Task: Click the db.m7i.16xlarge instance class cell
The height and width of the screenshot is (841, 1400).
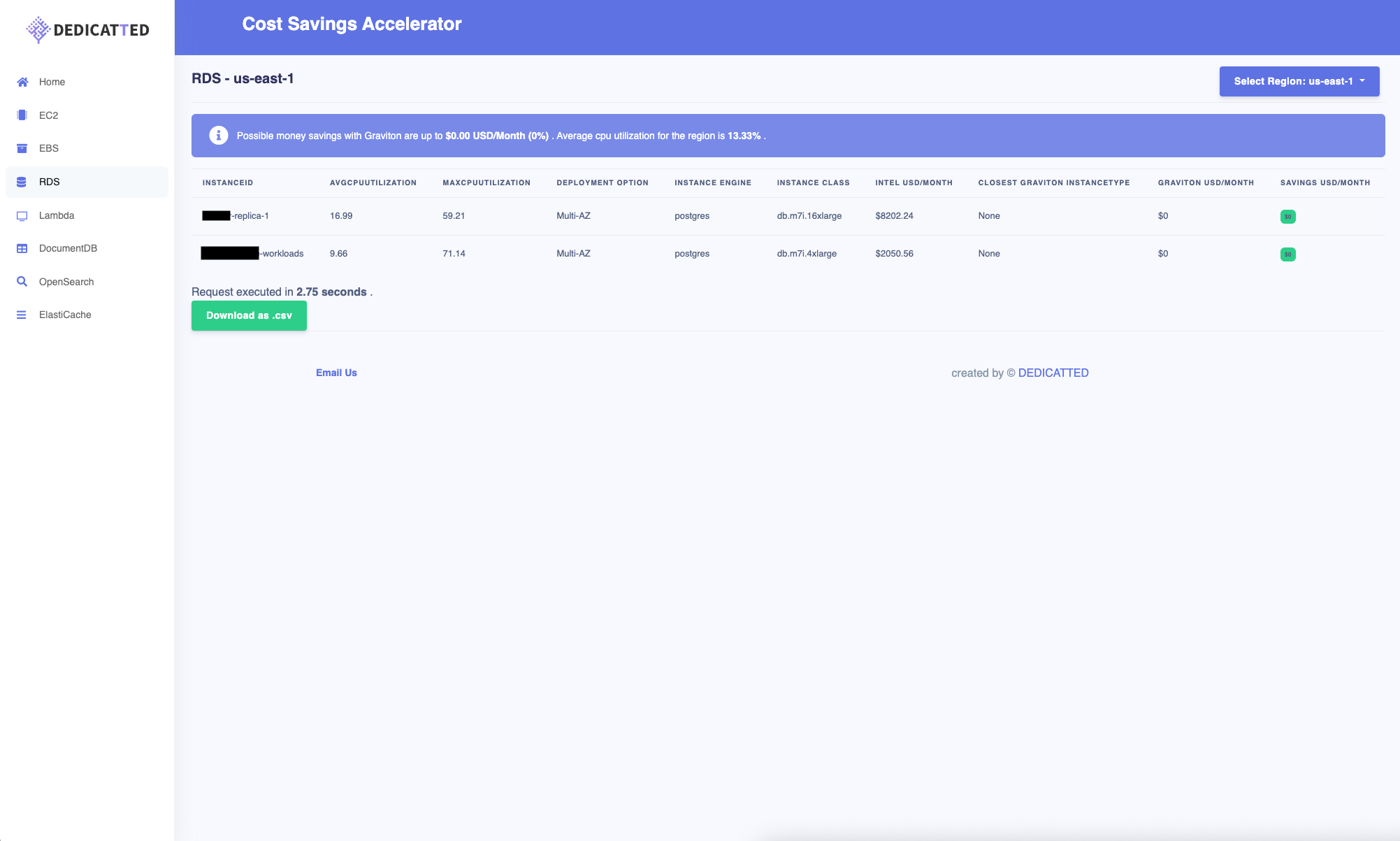Action: 809,216
